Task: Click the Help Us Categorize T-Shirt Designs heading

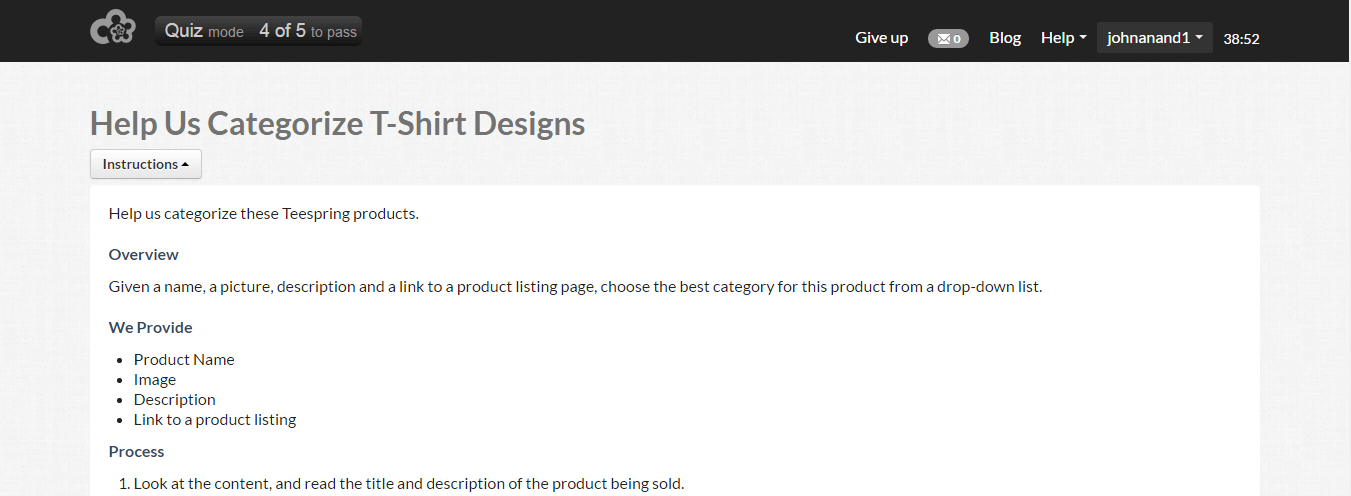Action: click(337, 123)
